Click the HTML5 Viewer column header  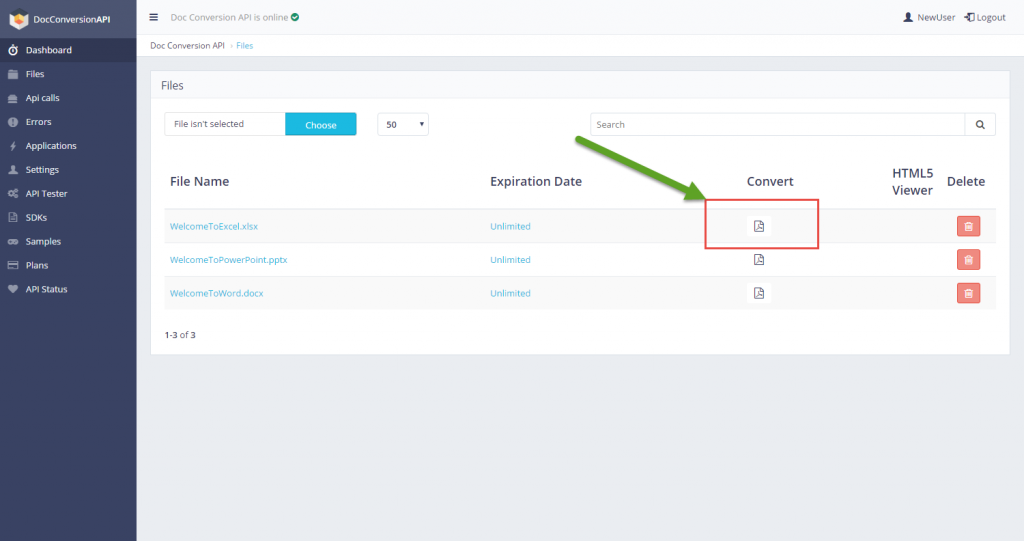[x=912, y=181]
